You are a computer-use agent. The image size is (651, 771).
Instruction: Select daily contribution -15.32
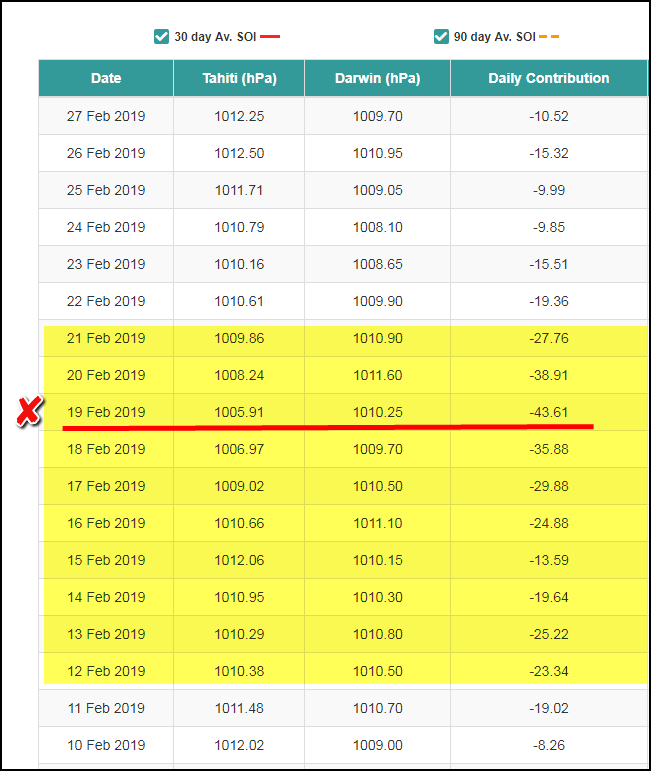point(549,153)
